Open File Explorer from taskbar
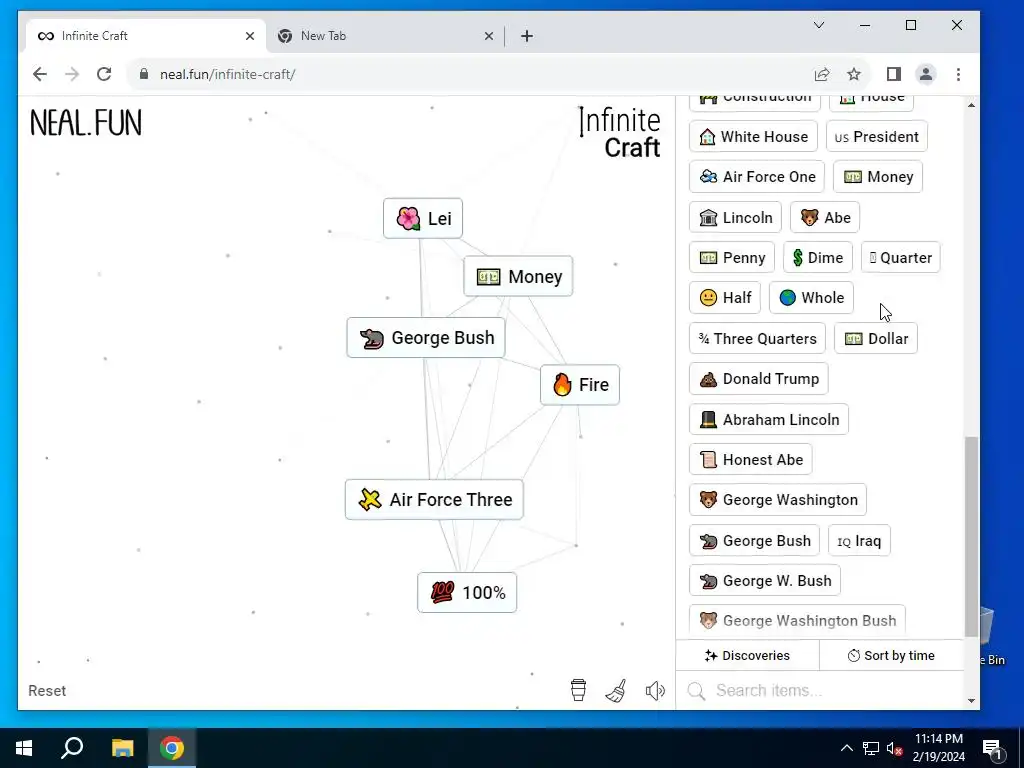This screenshot has width=1024, height=768. point(122,748)
